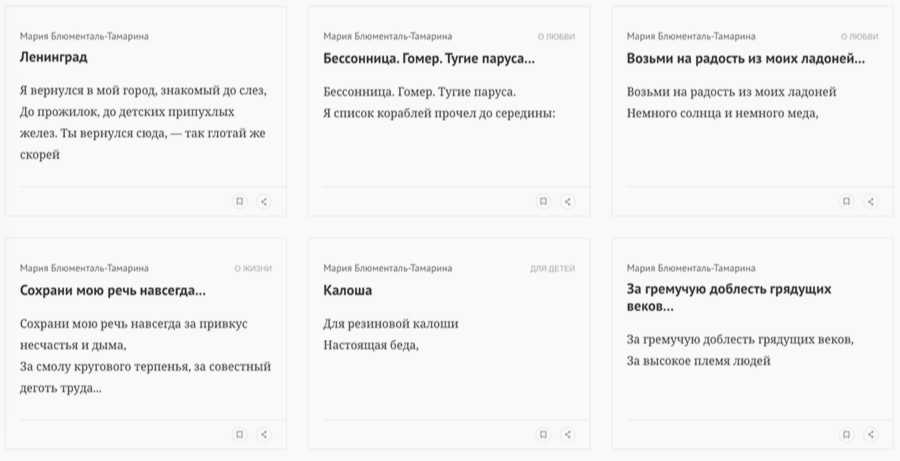
Task: Click author name above Ленинград title
Action: (x=84, y=36)
